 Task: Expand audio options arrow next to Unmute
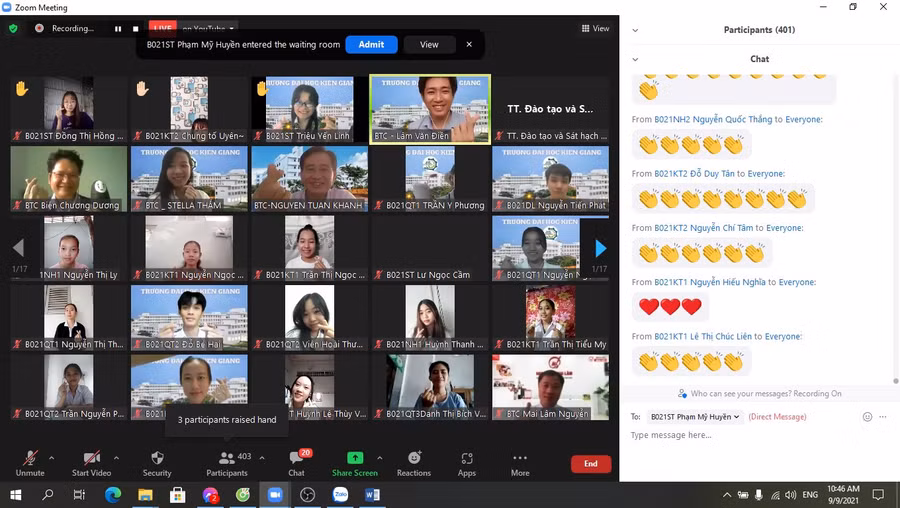click(52, 458)
